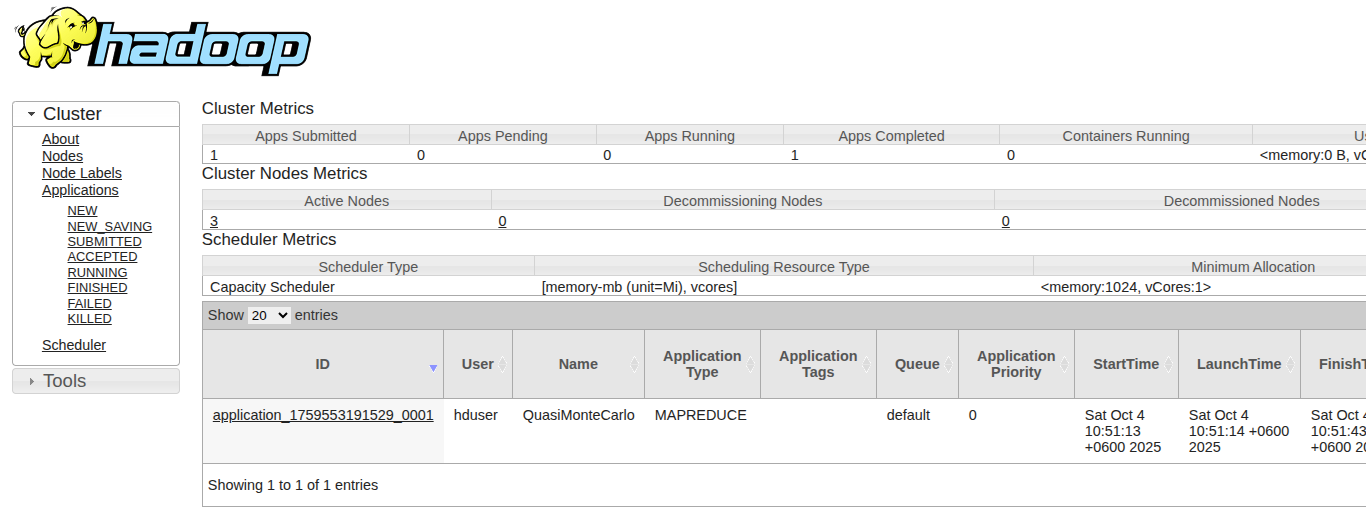Filter applications by FINISHED state
This screenshot has width=1366, height=524.
tap(97, 288)
